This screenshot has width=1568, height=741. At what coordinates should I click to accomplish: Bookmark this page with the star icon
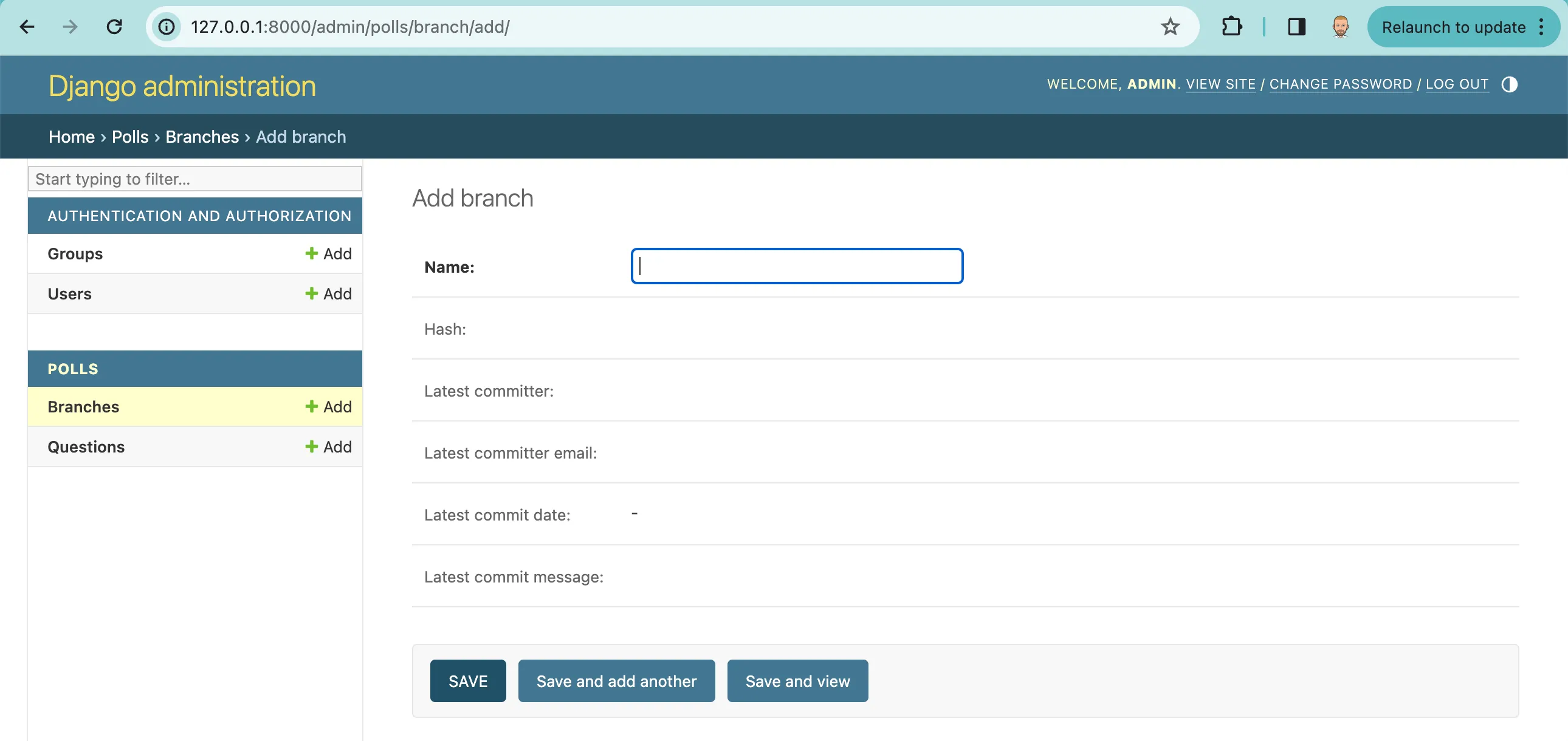1169,27
